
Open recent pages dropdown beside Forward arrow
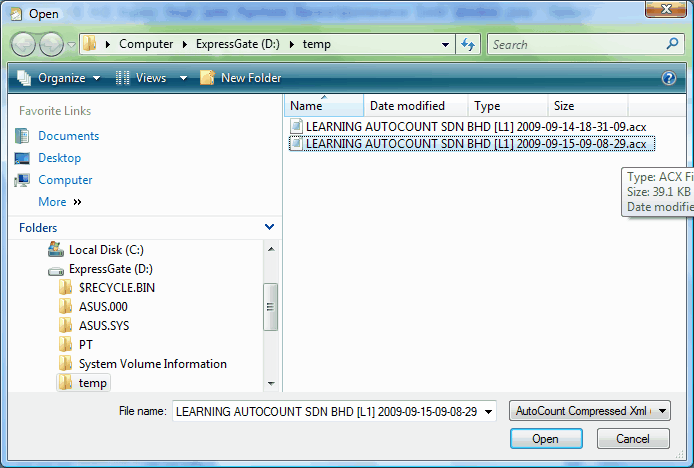(71, 44)
